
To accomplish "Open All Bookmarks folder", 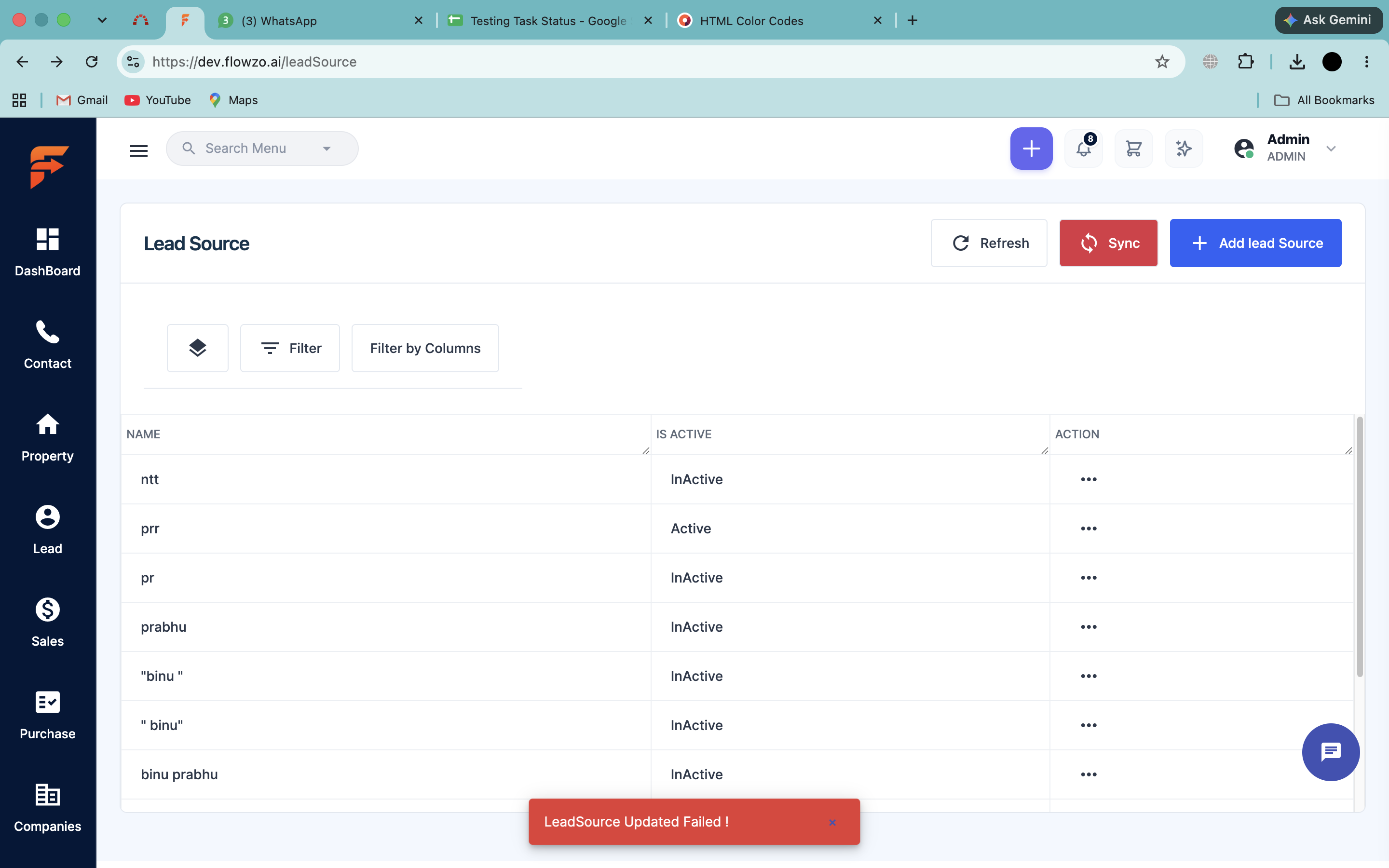I will click(x=1324, y=100).
